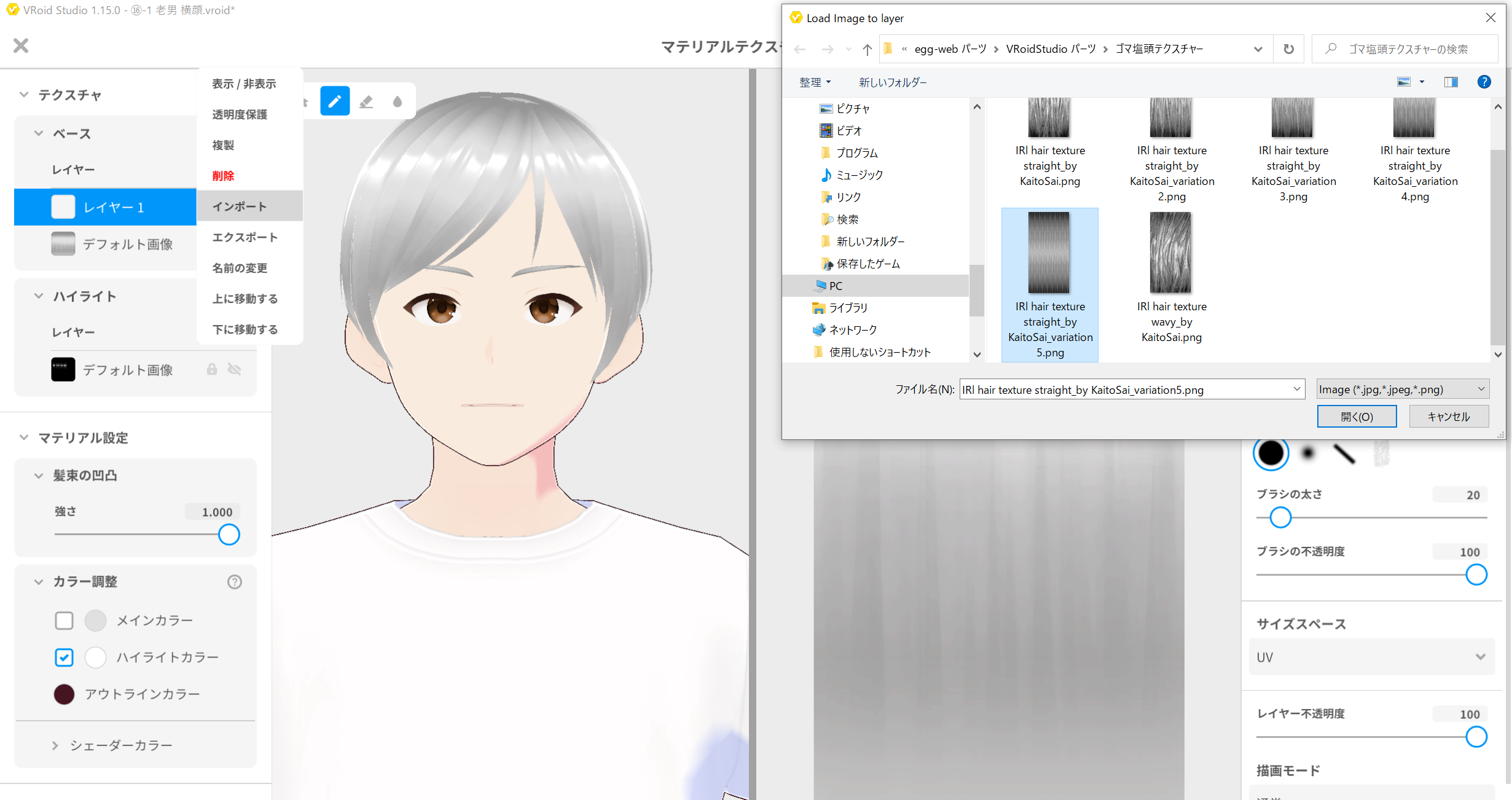Open the image file type filter dropdown

(x=1403, y=389)
